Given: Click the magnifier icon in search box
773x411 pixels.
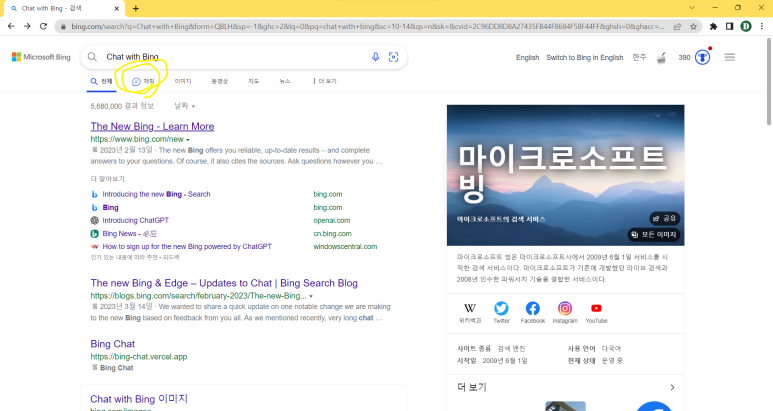Looking at the screenshot, I should pyautogui.click(x=92, y=57).
